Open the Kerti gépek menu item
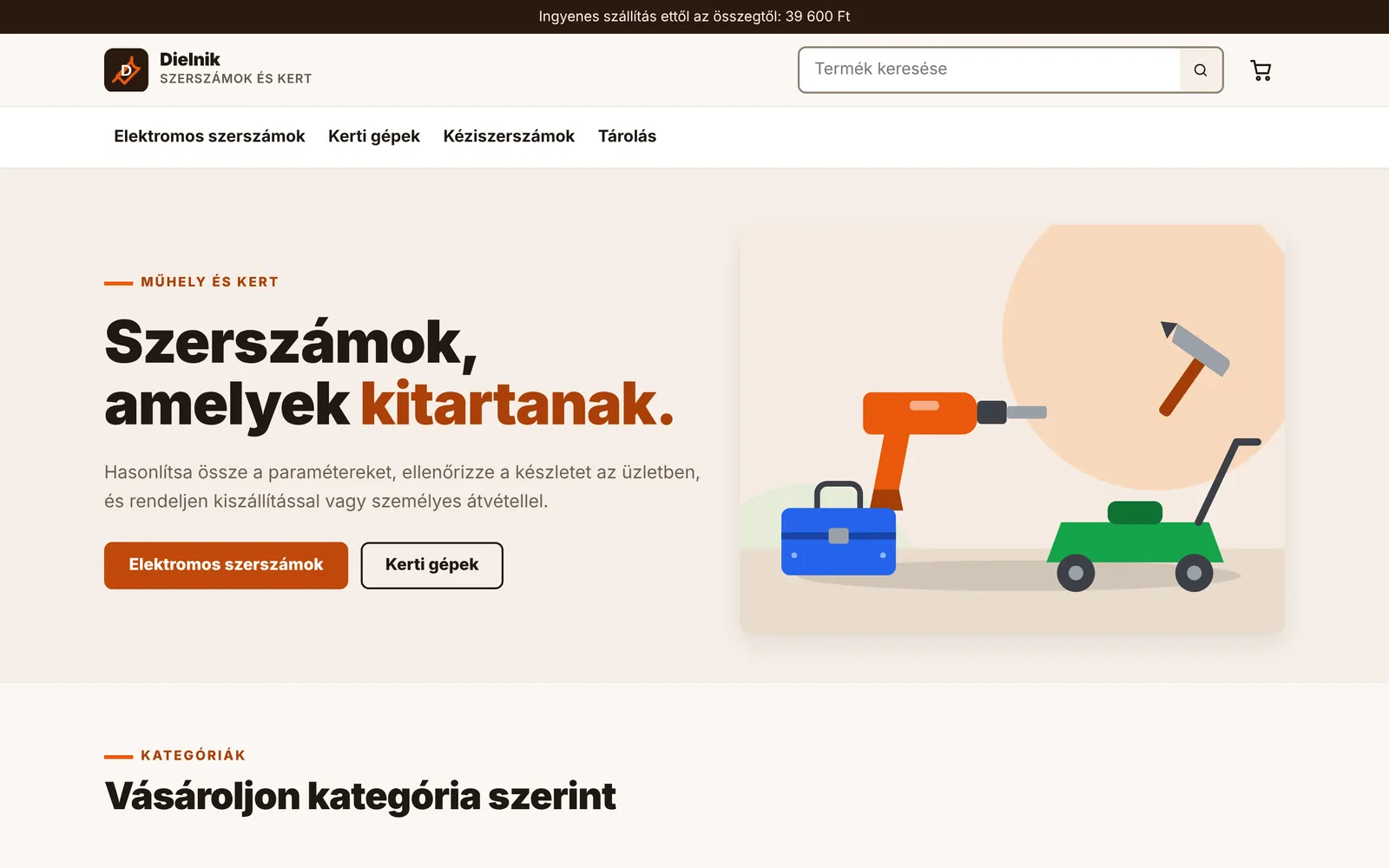This screenshot has width=1389, height=868. [x=374, y=136]
